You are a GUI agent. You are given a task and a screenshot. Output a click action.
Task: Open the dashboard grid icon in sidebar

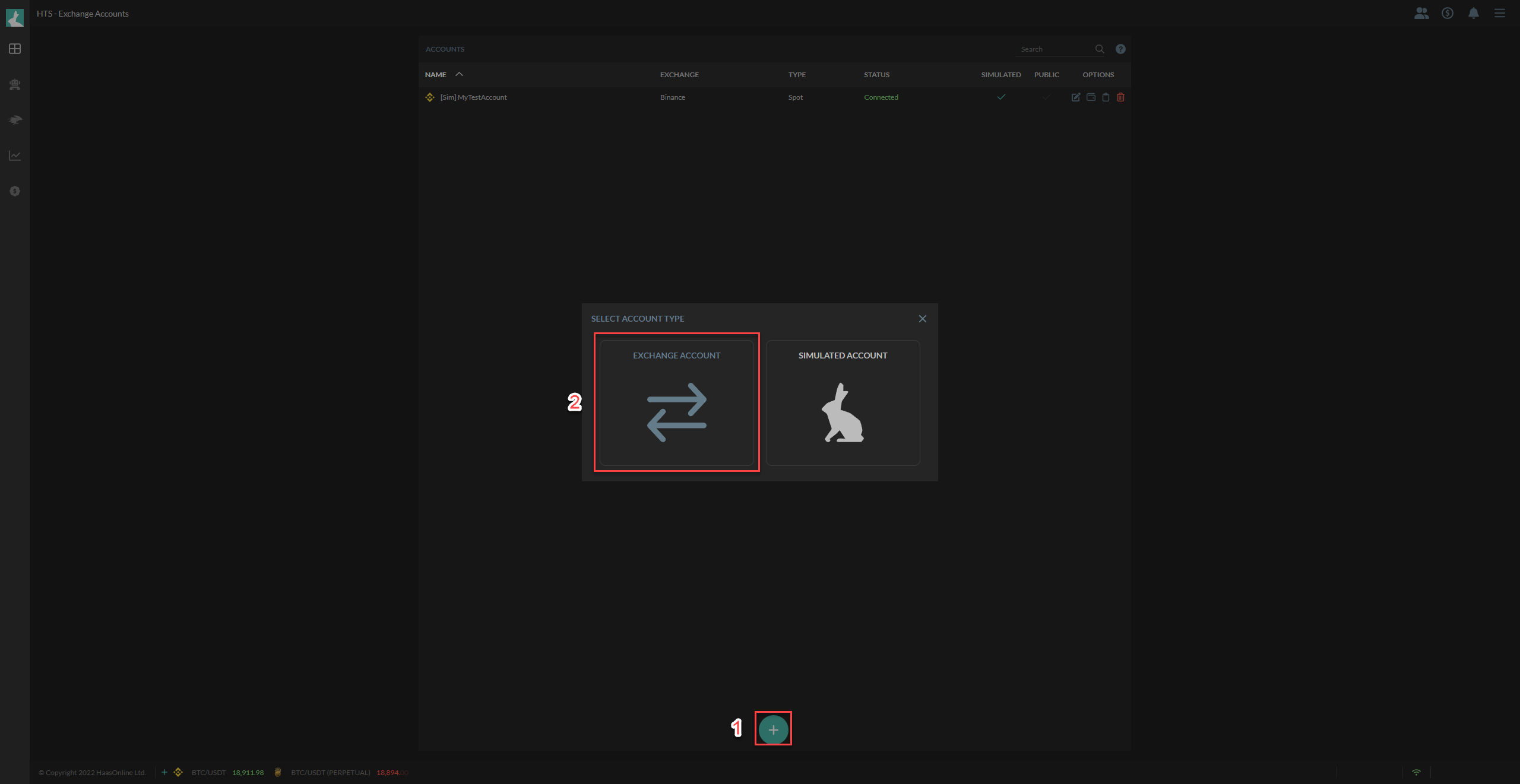click(15, 49)
